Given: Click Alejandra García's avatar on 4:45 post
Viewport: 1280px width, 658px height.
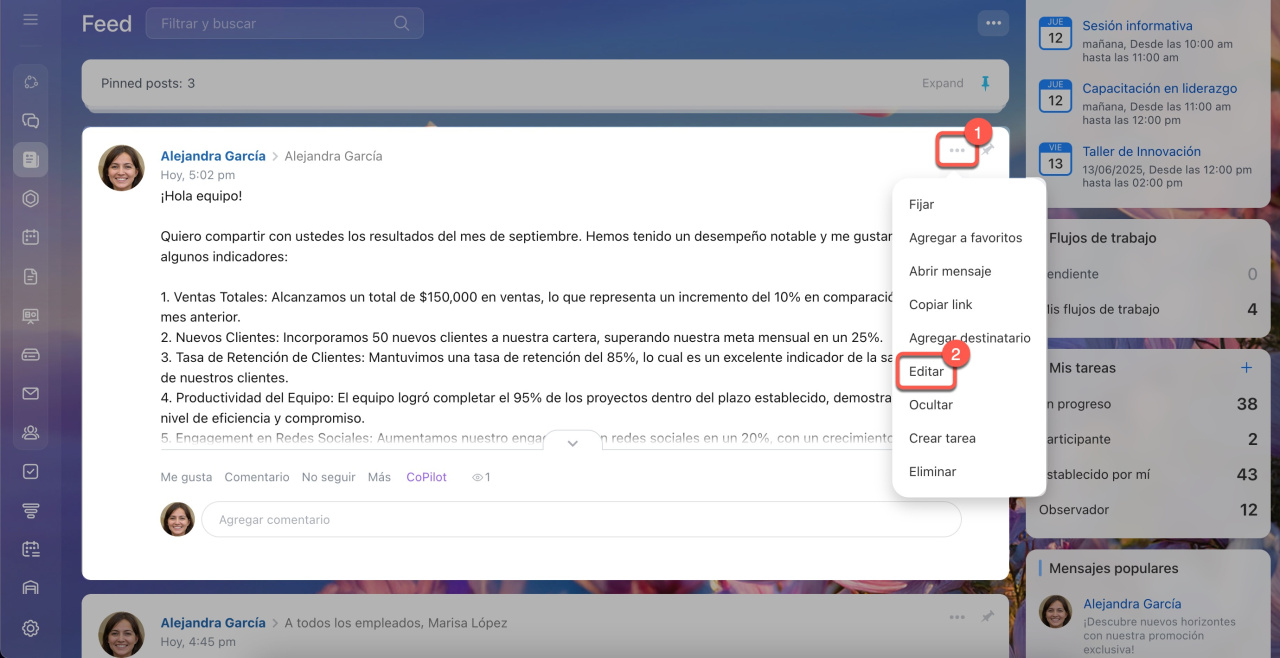Looking at the screenshot, I should 121,635.
